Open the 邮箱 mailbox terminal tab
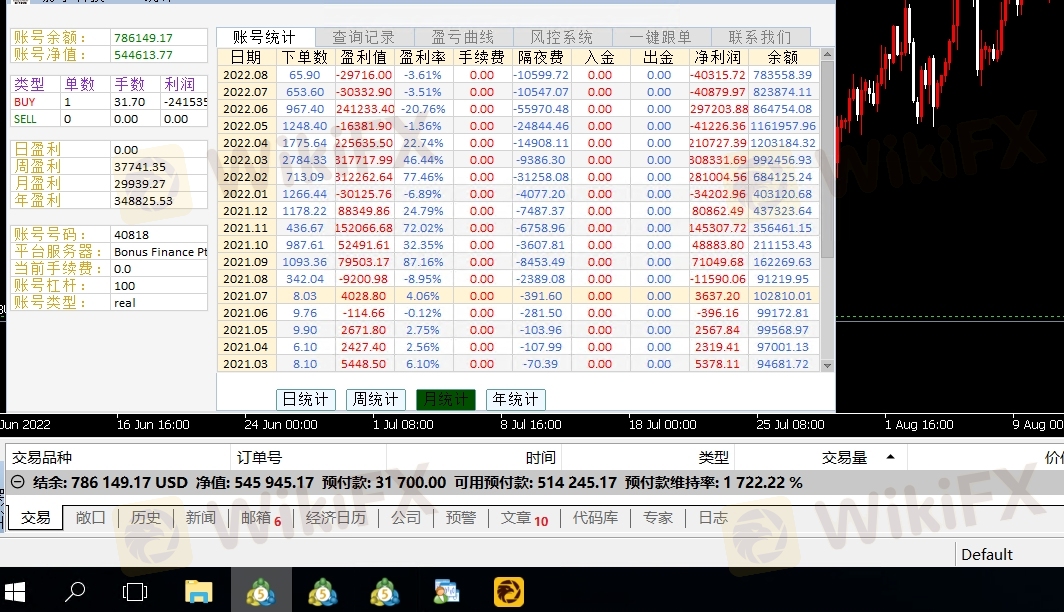 (256, 518)
